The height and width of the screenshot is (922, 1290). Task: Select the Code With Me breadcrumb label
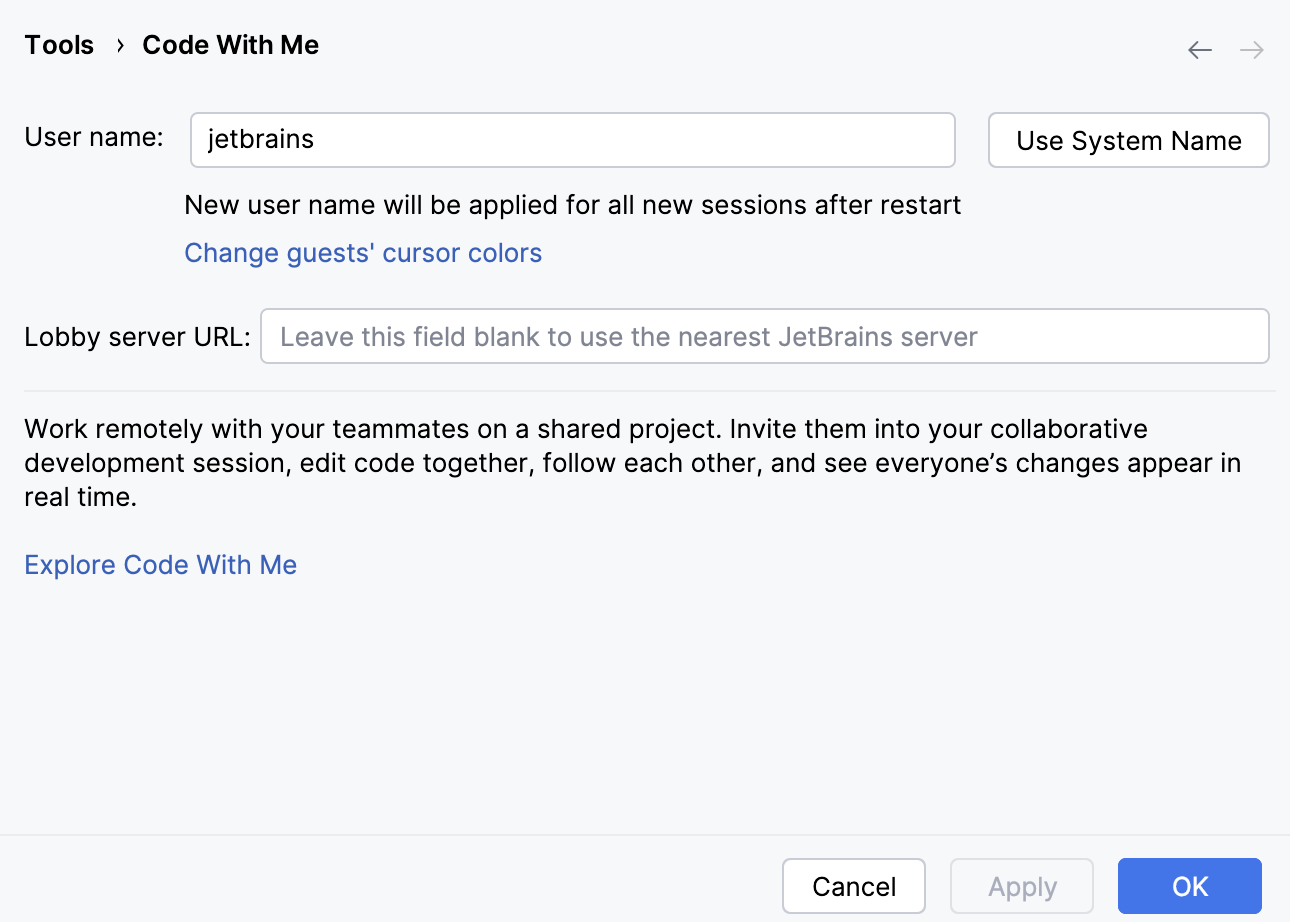230,45
